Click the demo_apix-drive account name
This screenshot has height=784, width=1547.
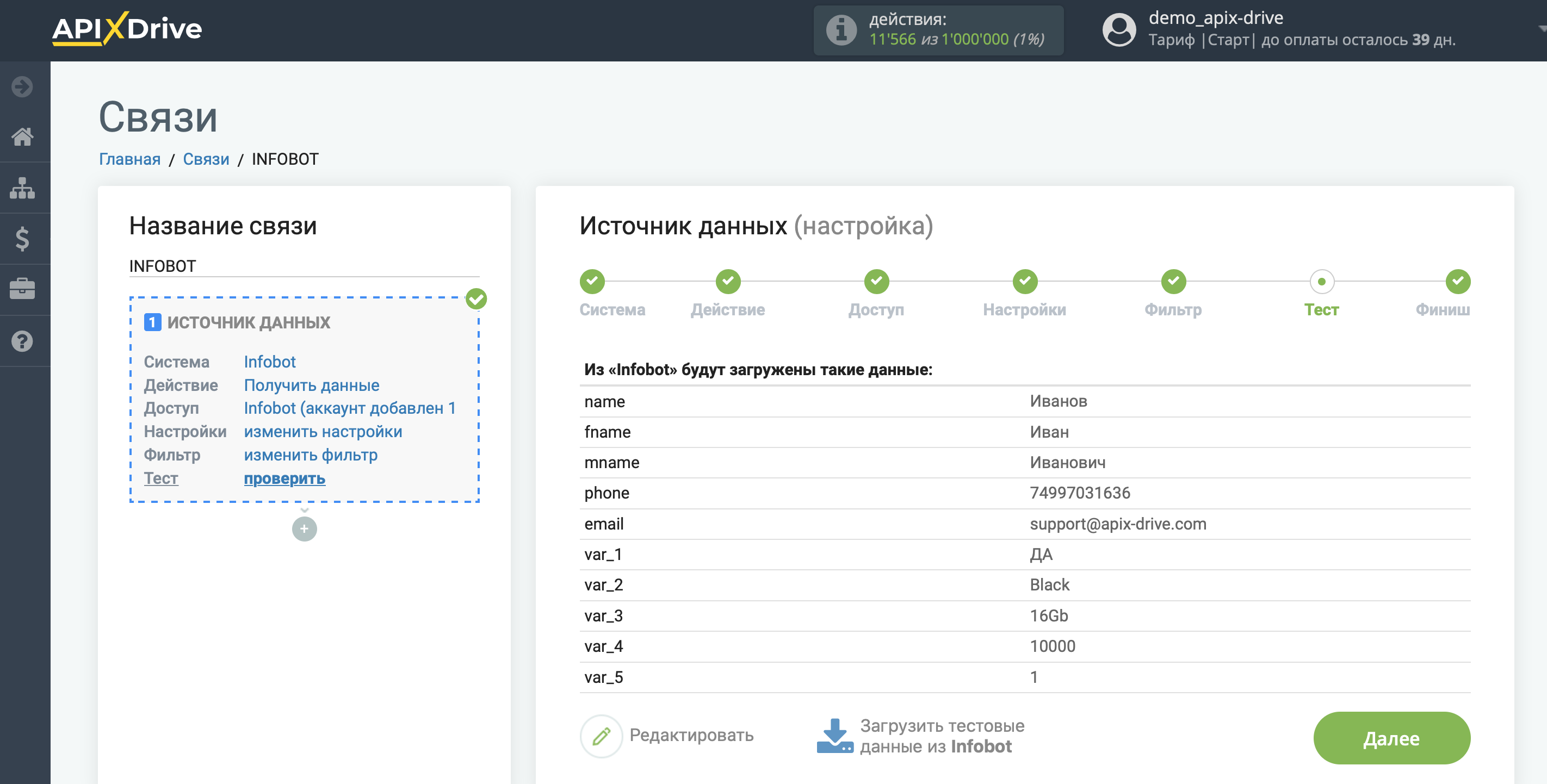(1216, 18)
